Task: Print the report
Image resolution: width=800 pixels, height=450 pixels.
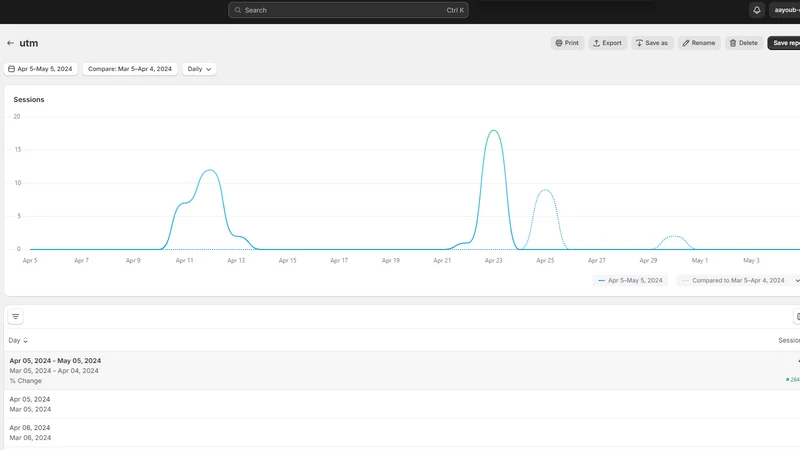Action: click(x=567, y=43)
